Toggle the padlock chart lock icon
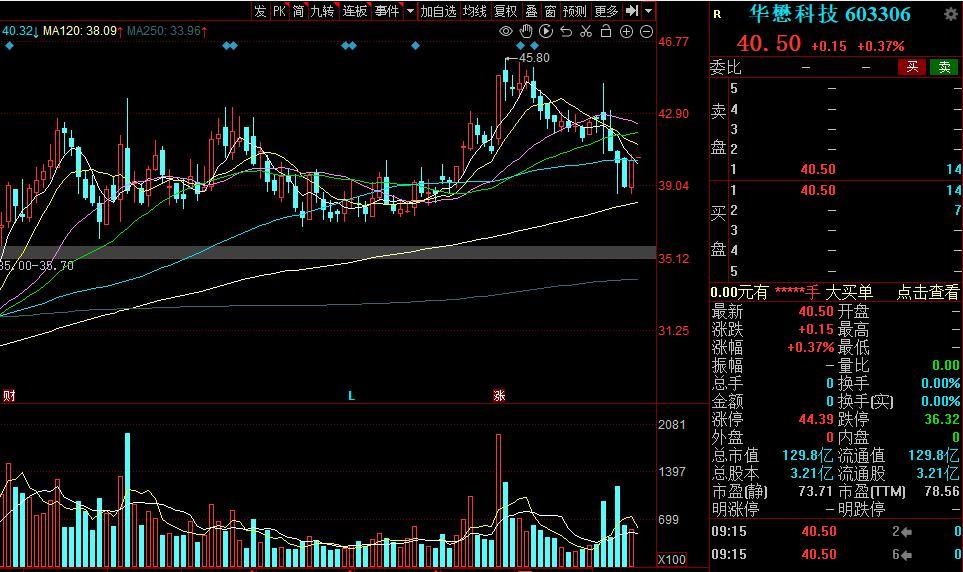The width and height of the screenshot is (963, 572). click(x=606, y=31)
